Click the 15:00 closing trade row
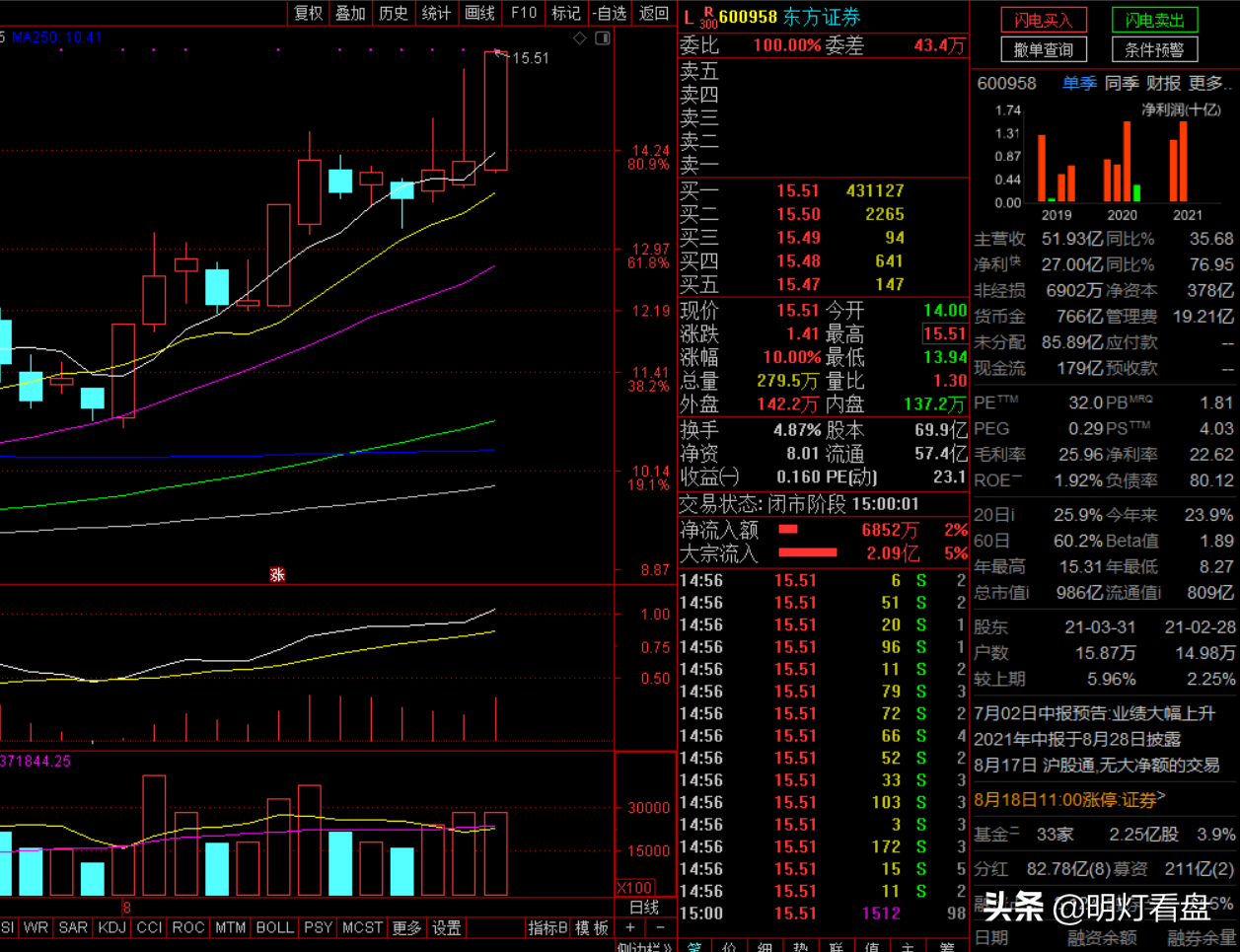The height and width of the screenshot is (952, 1240). 823,914
